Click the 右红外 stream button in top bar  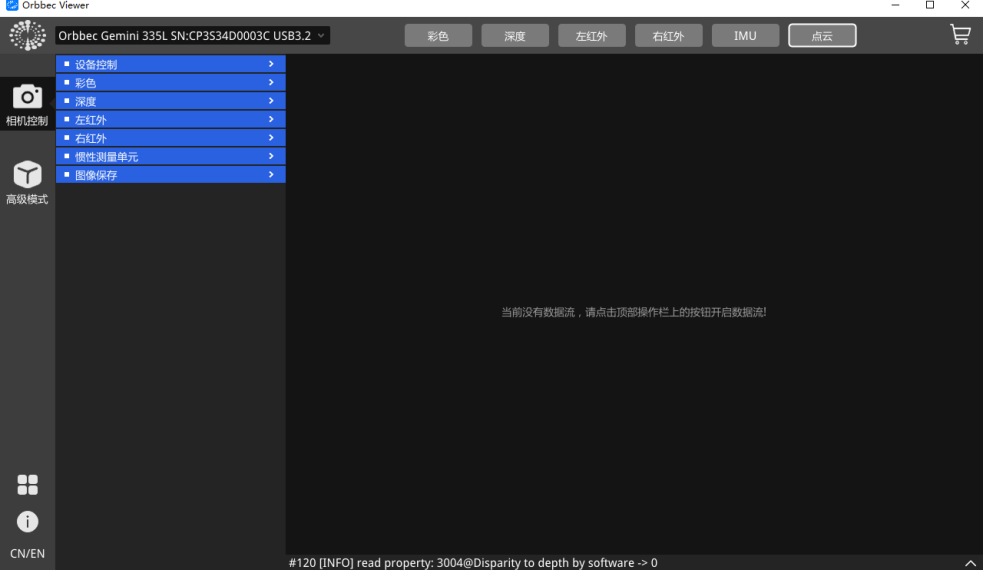668,36
